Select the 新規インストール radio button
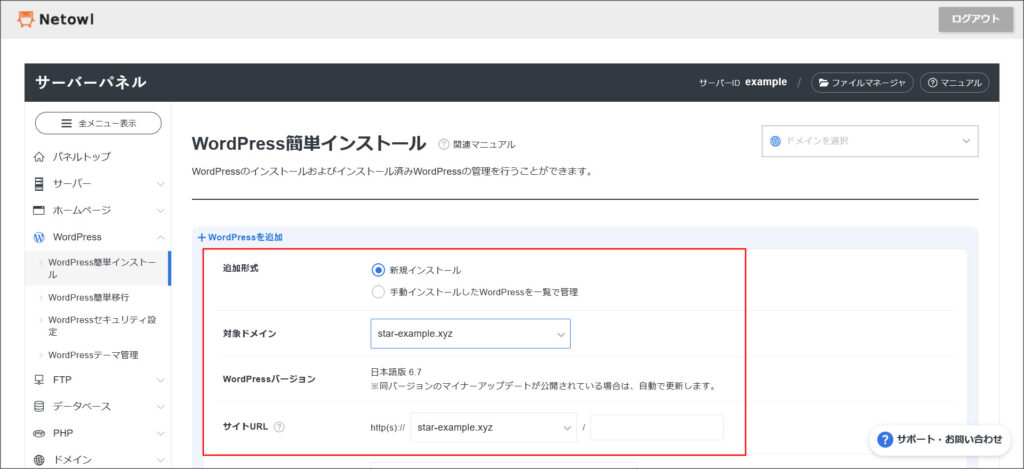 (377, 270)
